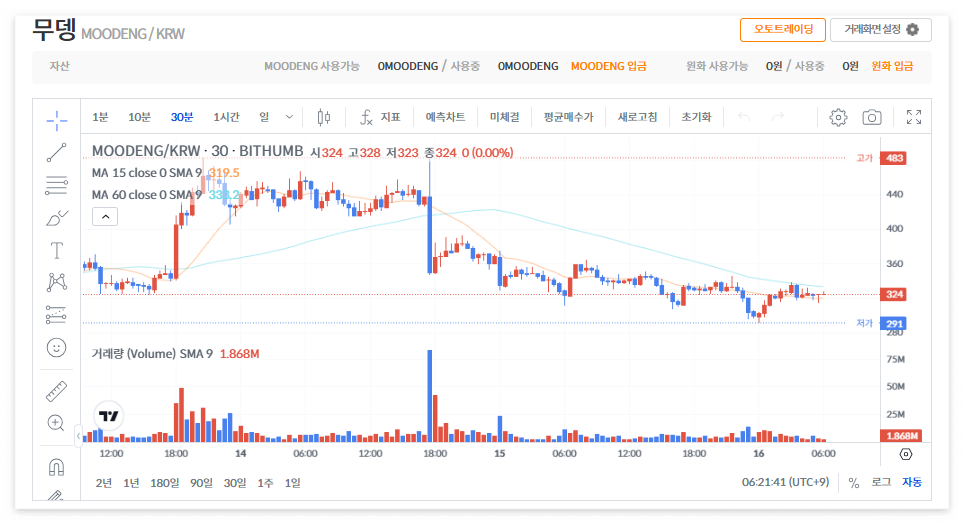Screen dimensions: 964x524
Task: Take a chart snapshot with camera icon
Action: [x=872, y=117]
